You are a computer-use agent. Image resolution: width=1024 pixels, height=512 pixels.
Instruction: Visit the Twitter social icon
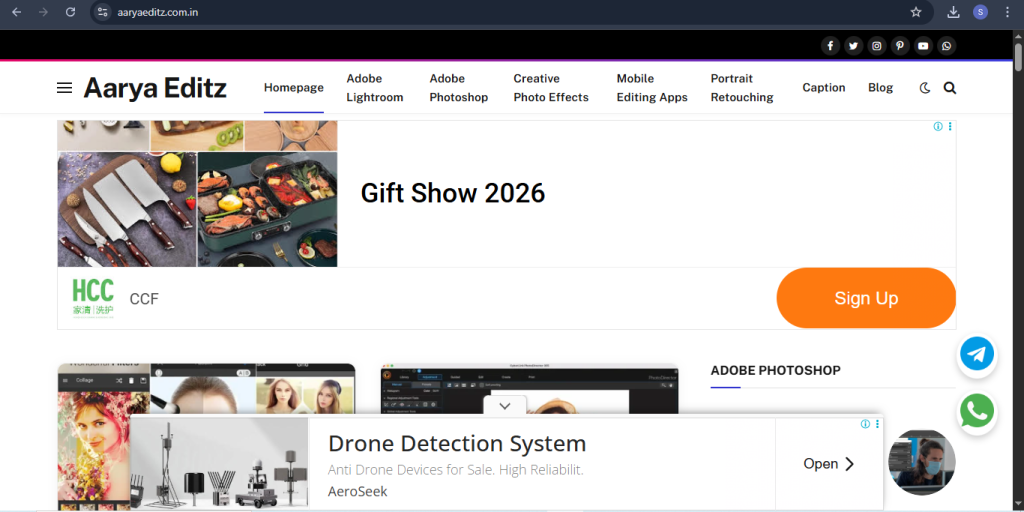coord(854,46)
